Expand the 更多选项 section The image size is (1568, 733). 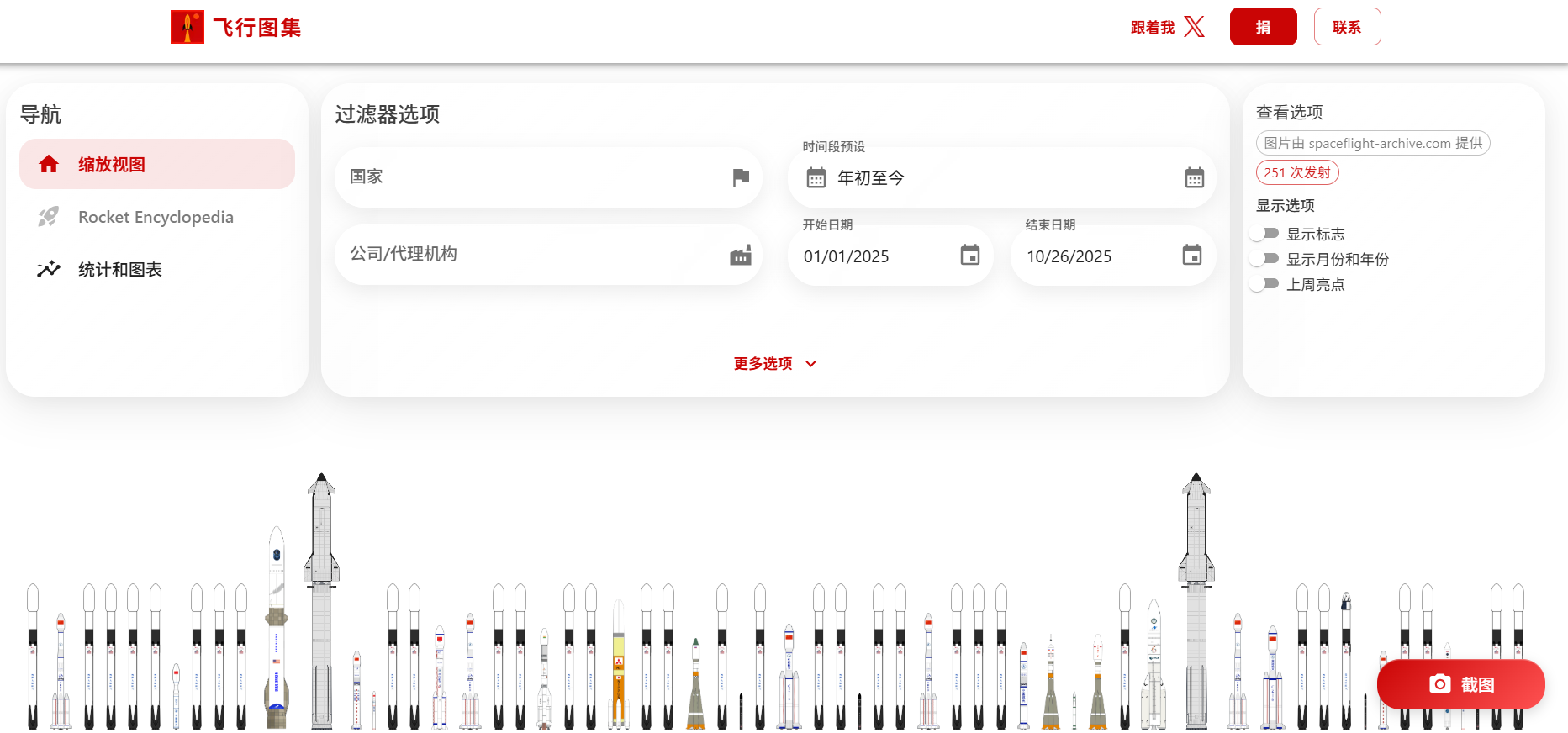(x=774, y=364)
